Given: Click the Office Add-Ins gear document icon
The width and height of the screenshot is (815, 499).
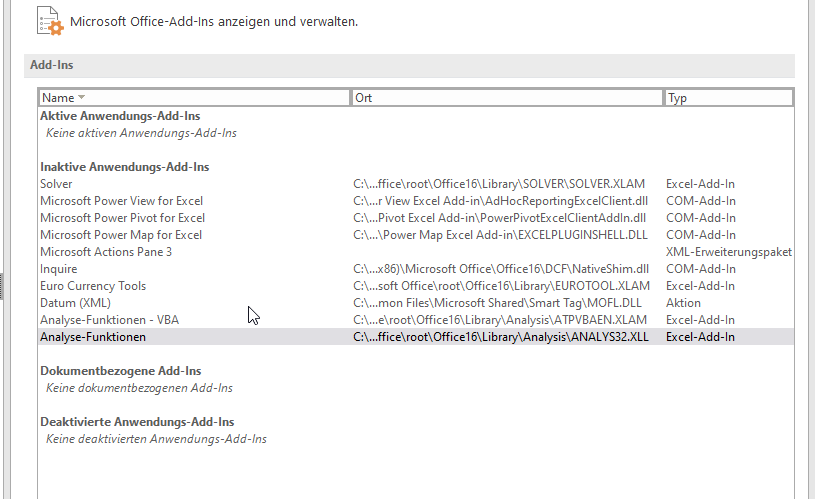Looking at the screenshot, I should 50,21.
